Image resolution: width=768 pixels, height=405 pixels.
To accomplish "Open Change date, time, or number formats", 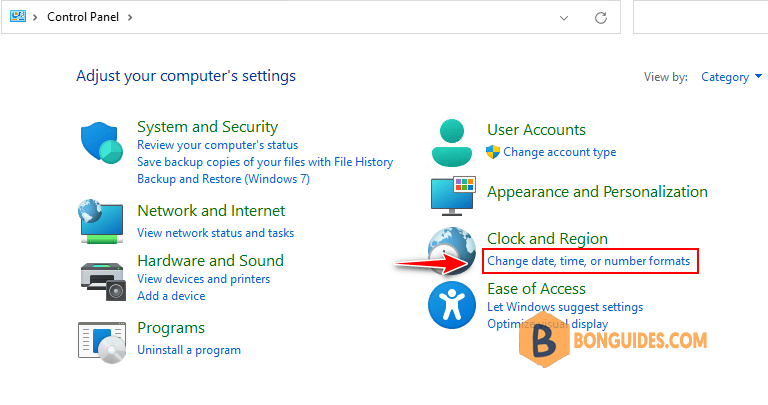I will pyautogui.click(x=588, y=261).
